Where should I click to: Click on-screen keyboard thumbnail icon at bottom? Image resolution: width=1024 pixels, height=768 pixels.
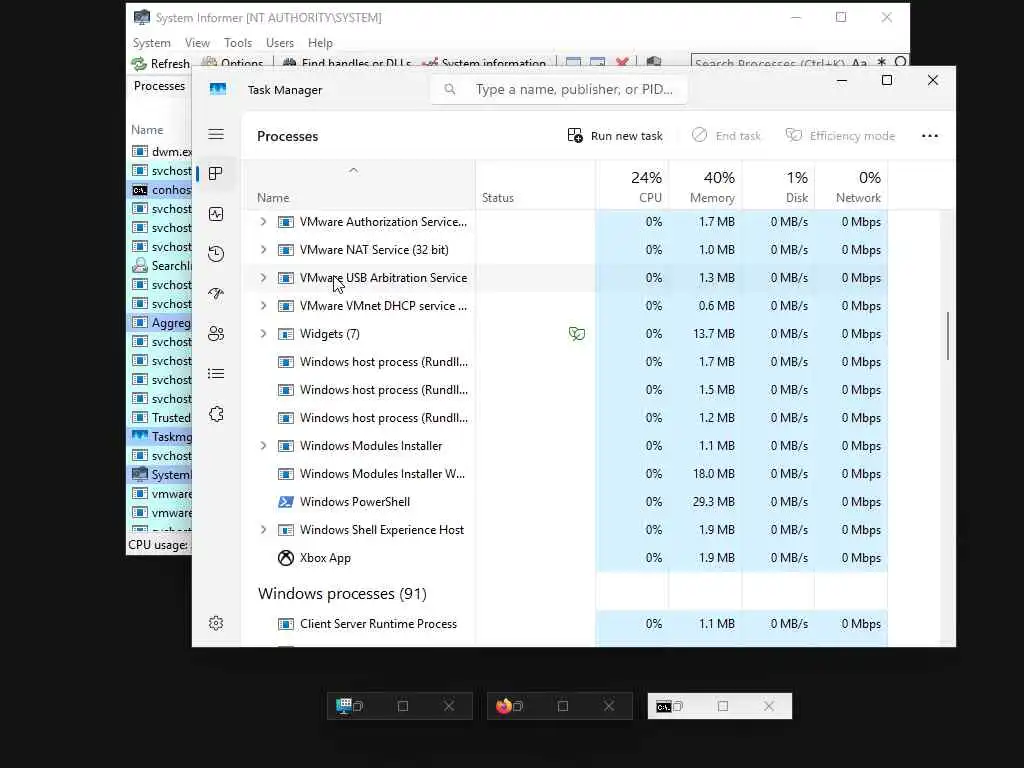coord(344,706)
